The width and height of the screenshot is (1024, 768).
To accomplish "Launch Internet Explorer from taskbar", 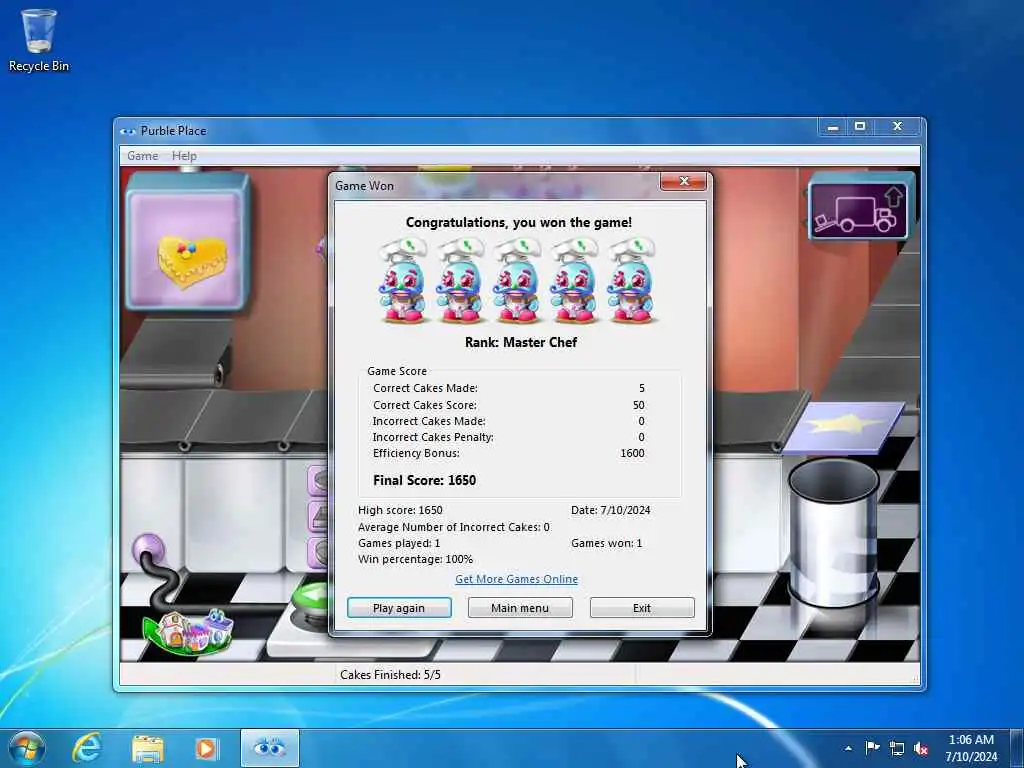I will 88,748.
